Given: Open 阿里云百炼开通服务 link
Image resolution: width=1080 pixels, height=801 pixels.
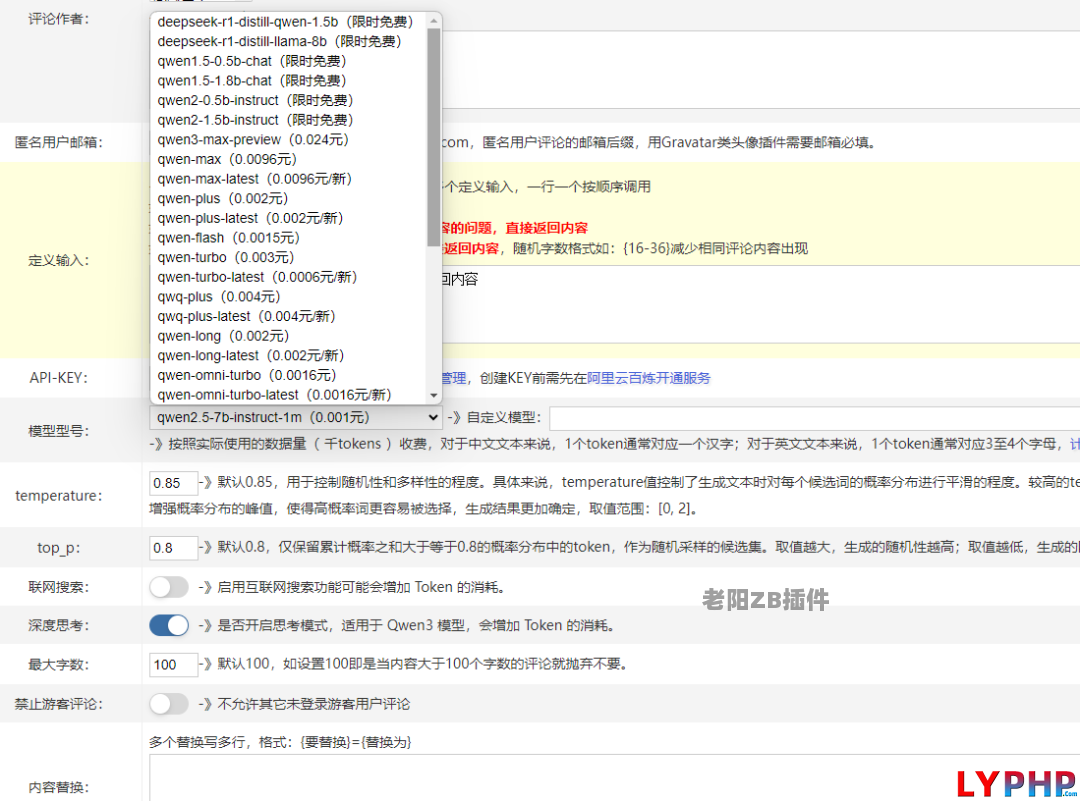Looking at the screenshot, I should pos(648,378).
